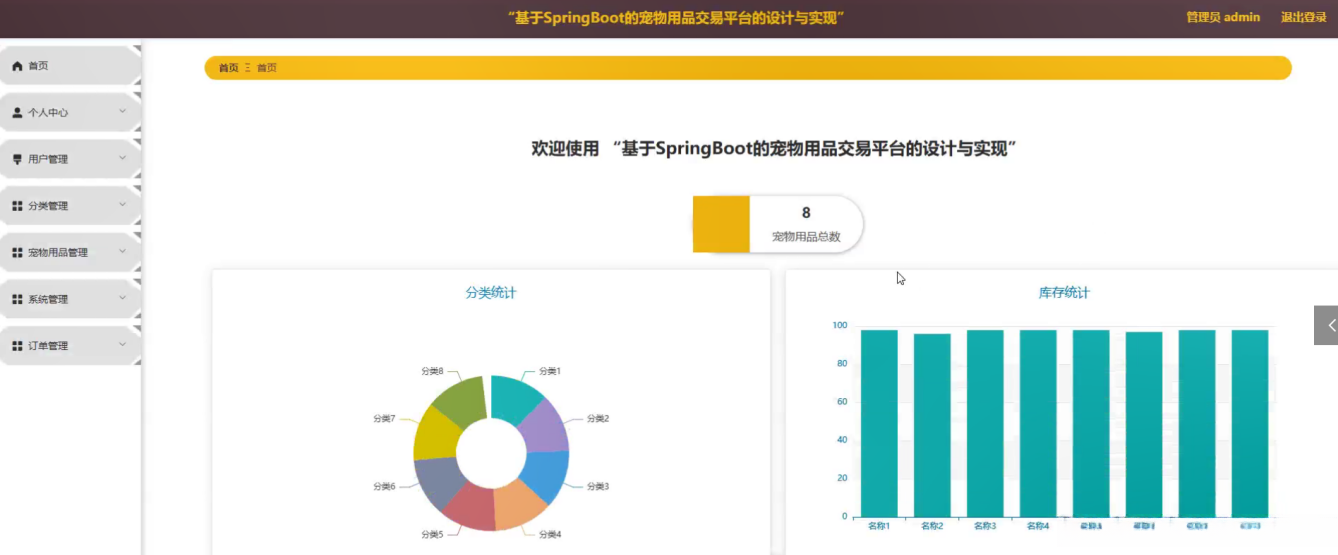Viewport: 1338px width, 555px height.
Task: Click the 名称3 bar in 库存统计
Action: pyautogui.click(x=985, y=423)
